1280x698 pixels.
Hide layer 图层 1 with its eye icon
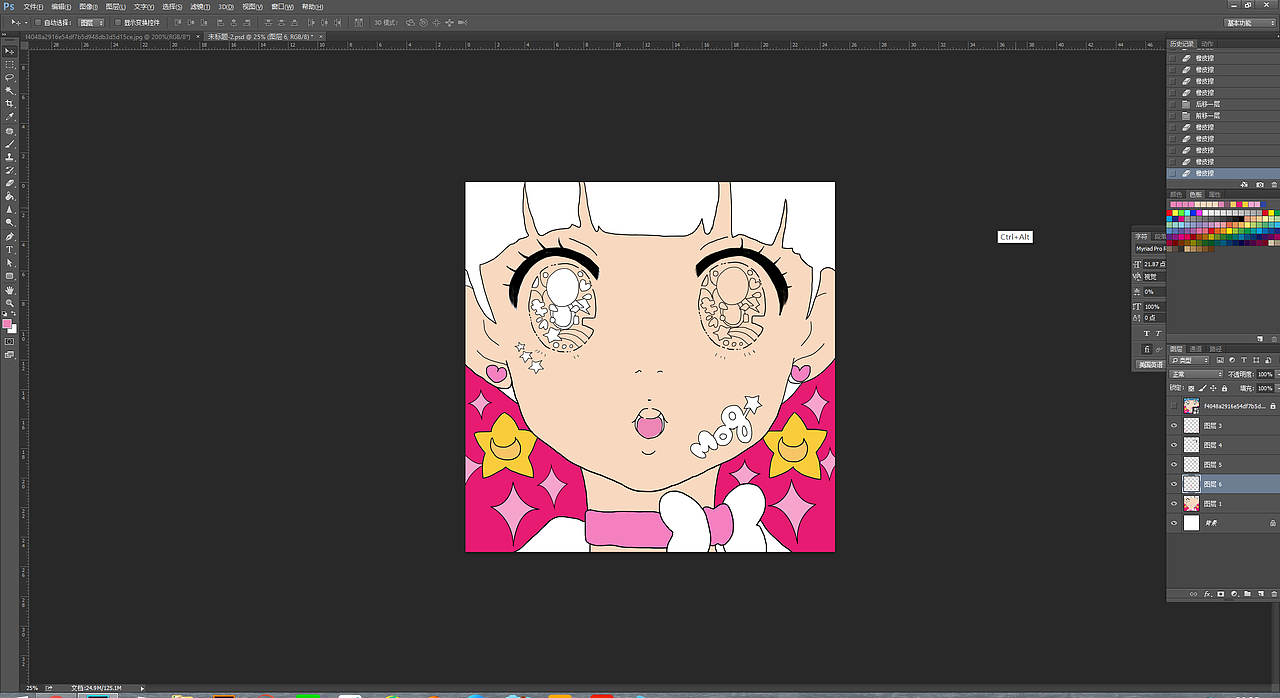1174,504
